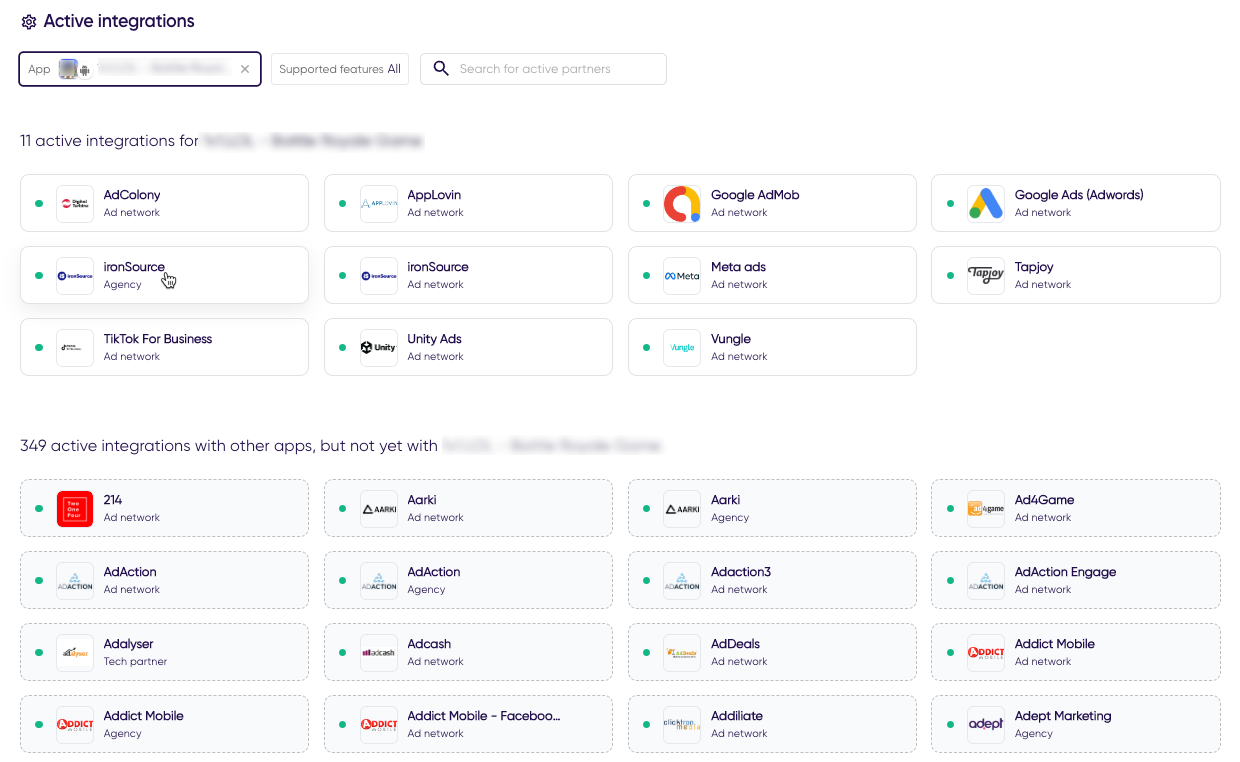Click the Meta ads logo
This screenshot has width=1240, height=762.
point(682,275)
